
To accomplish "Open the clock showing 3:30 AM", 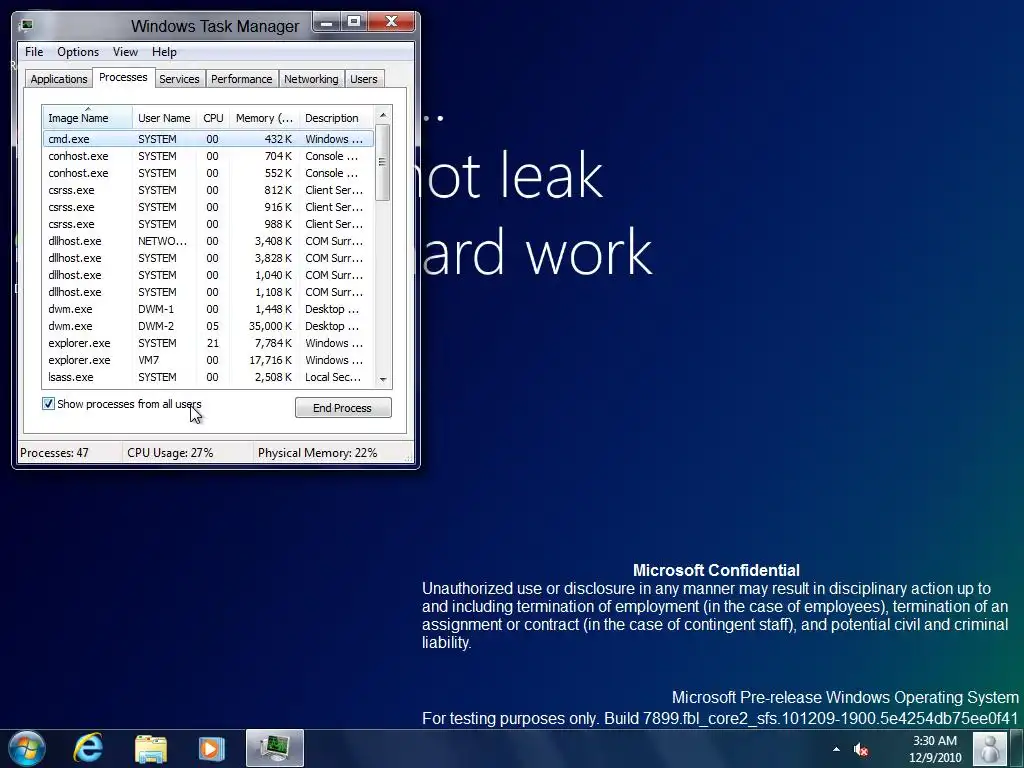I will (x=935, y=749).
